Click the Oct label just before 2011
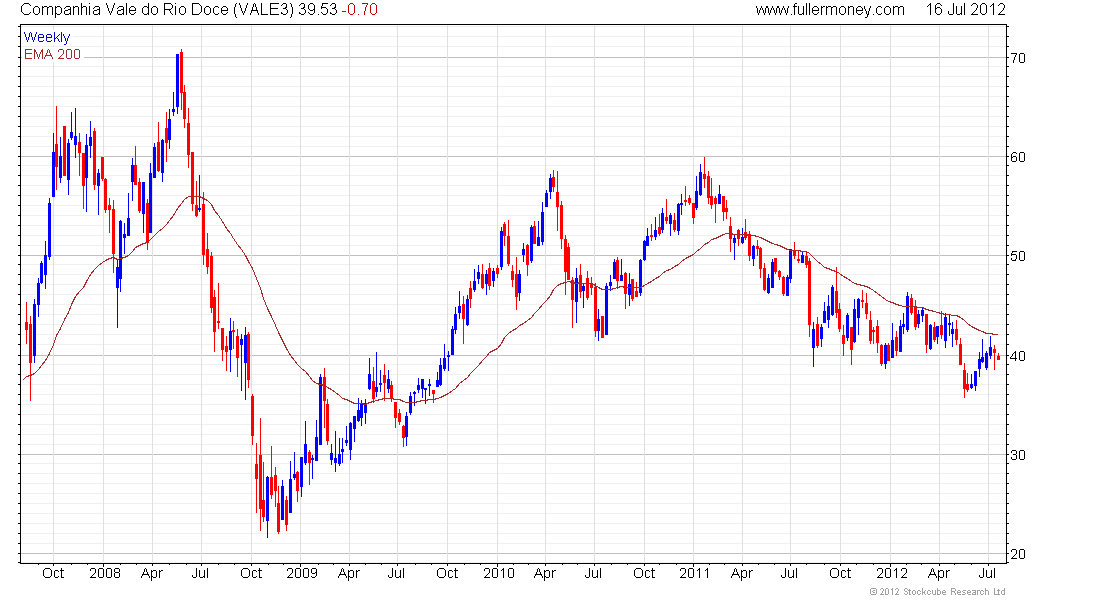The height and width of the screenshot is (600, 1100). pyautogui.click(x=644, y=573)
